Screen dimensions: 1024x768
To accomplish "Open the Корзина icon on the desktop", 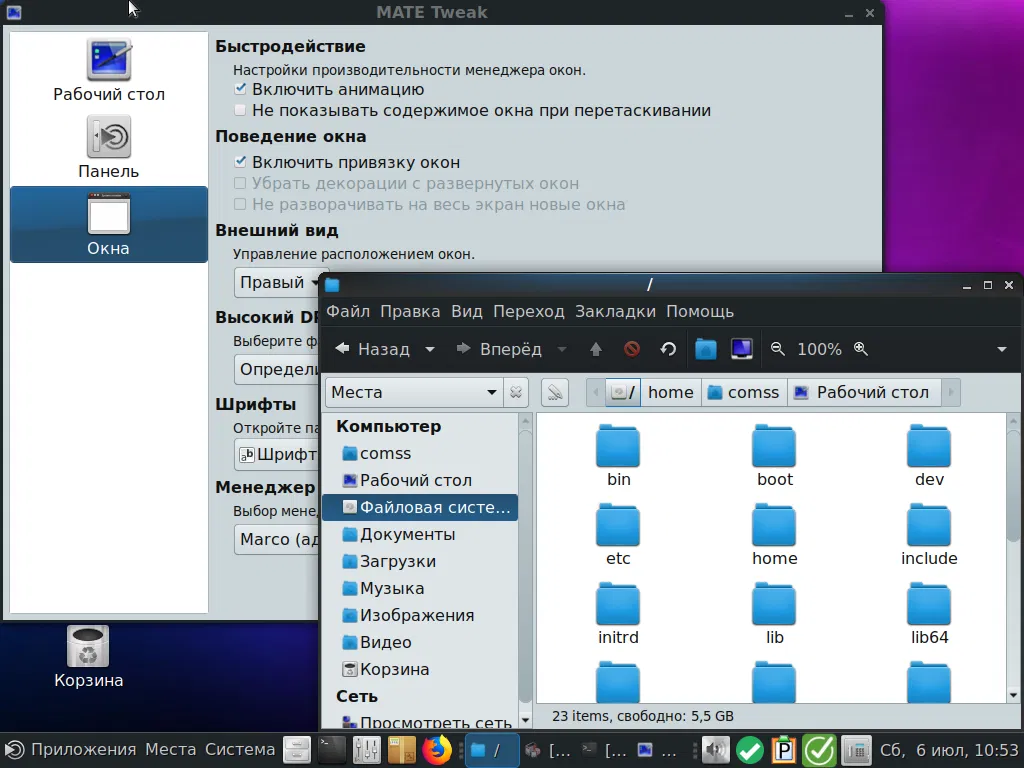I will 88,657.
